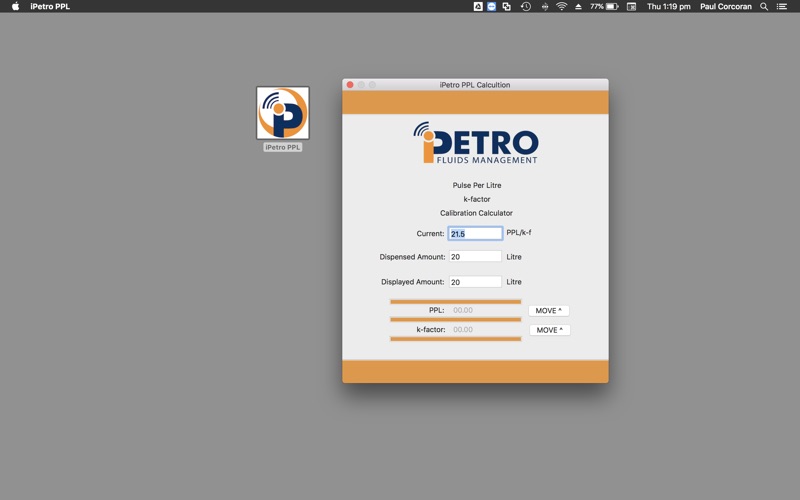Open the Paul Corcoran user menu
This screenshot has width=800, height=500.
[726, 7]
